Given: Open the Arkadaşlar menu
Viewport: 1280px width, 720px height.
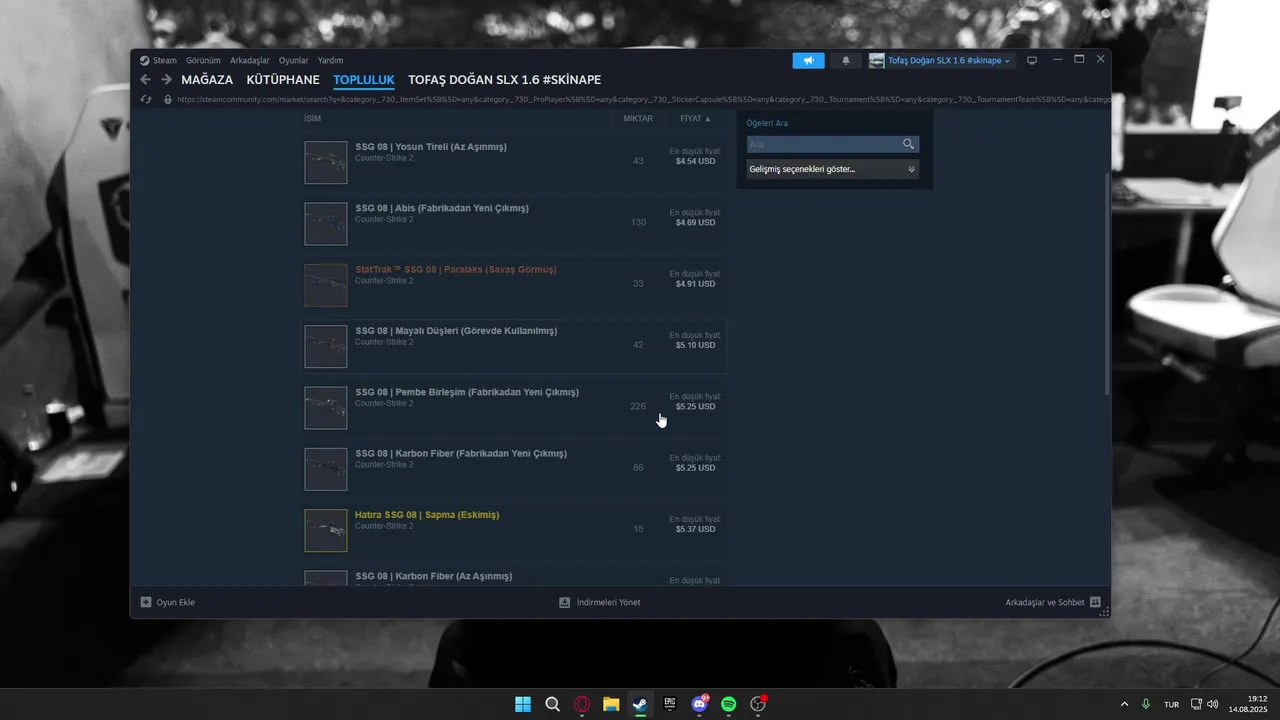Looking at the screenshot, I should click(250, 60).
